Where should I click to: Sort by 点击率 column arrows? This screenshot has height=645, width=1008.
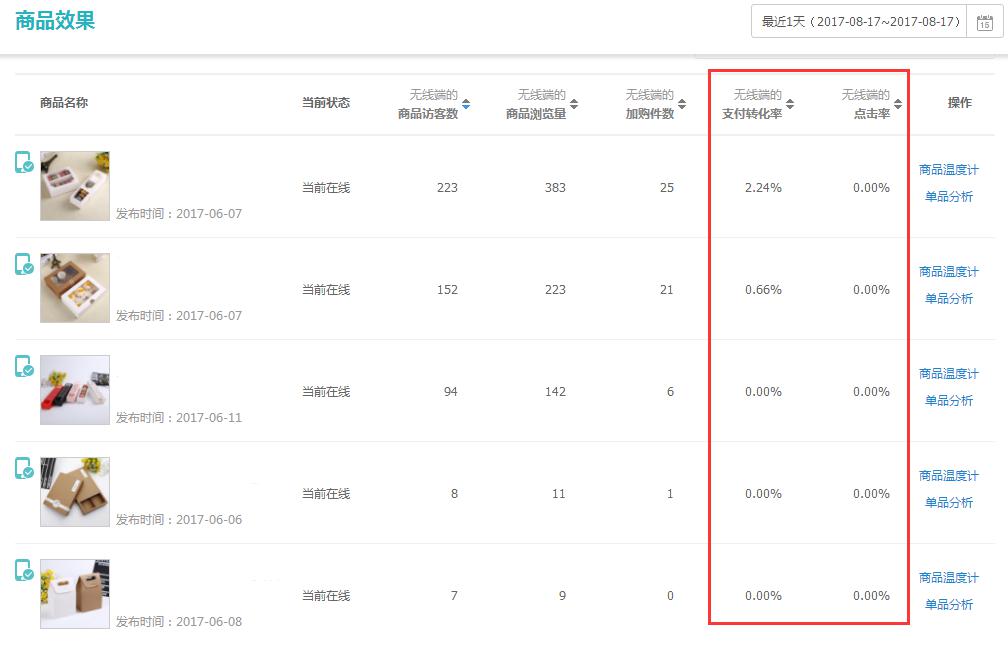pyautogui.click(x=898, y=104)
